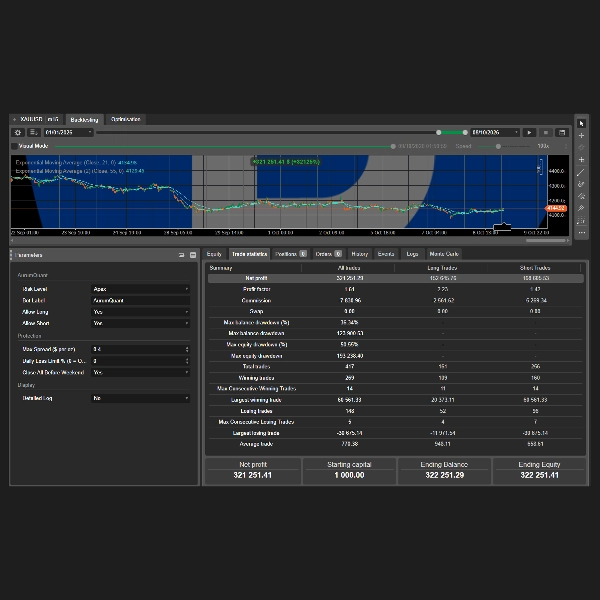The height and width of the screenshot is (600, 600).
Task: Click the chart horizontal scrollbar
Action: click(x=546, y=241)
